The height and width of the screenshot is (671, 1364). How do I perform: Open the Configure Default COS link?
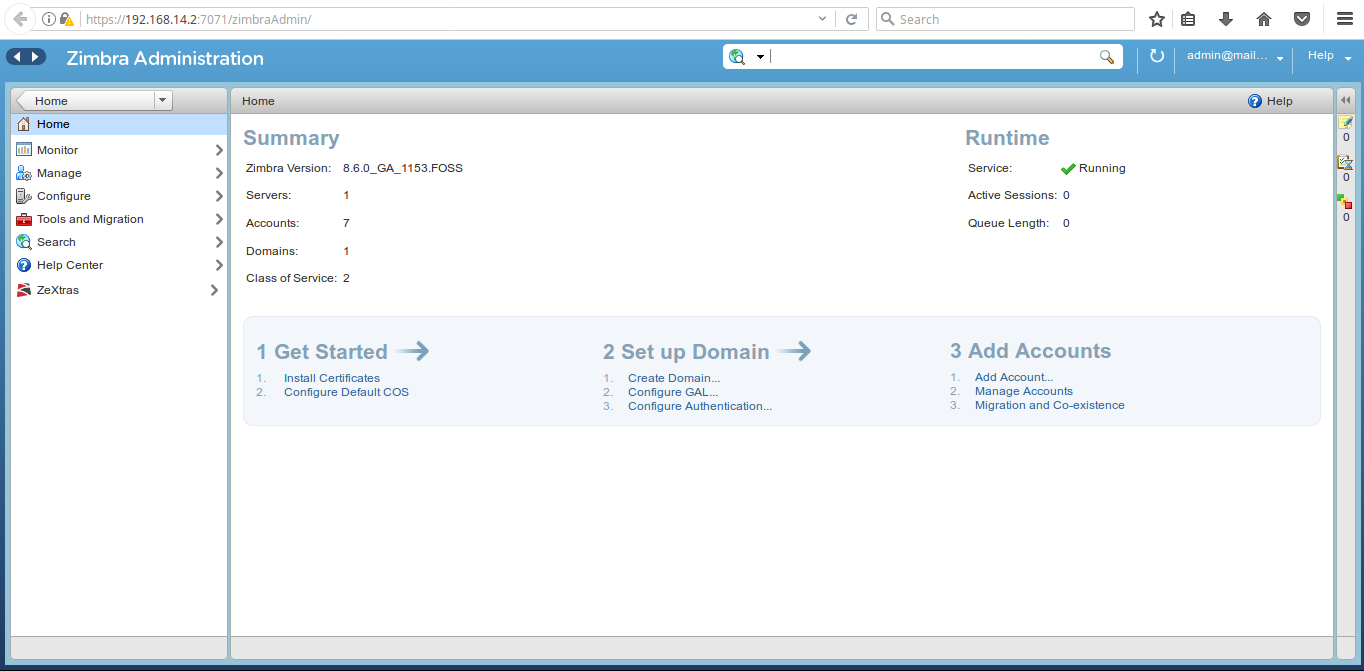tap(346, 392)
